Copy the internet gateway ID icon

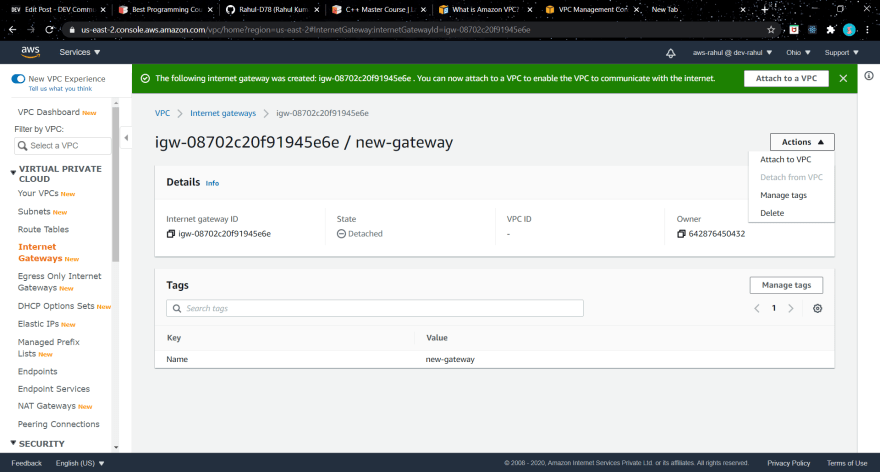coord(171,234)
